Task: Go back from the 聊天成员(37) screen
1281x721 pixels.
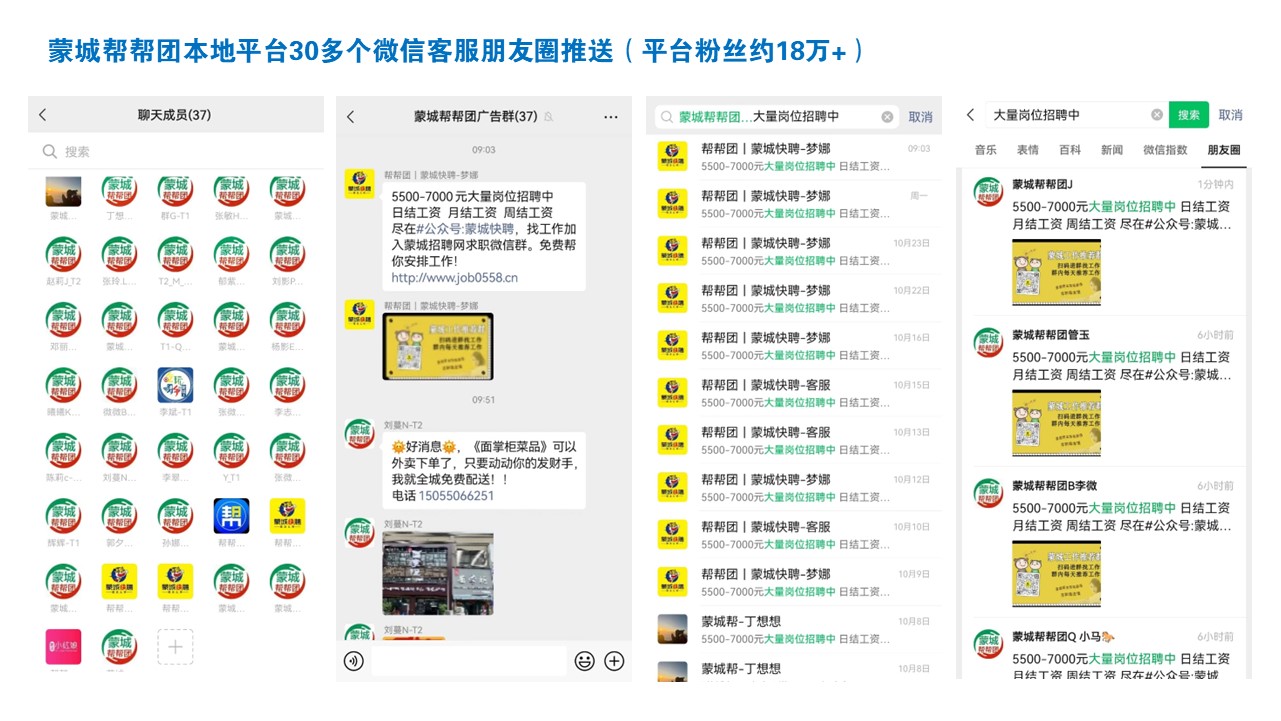Action: pos(42,115)
